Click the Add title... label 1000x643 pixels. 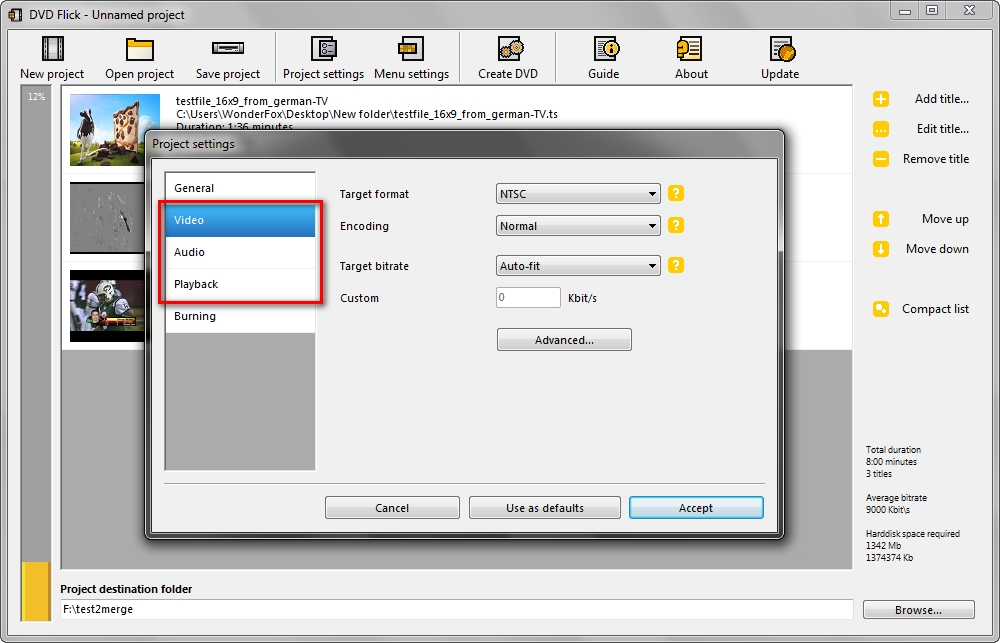pyautogui.click(x=941, y=99)
